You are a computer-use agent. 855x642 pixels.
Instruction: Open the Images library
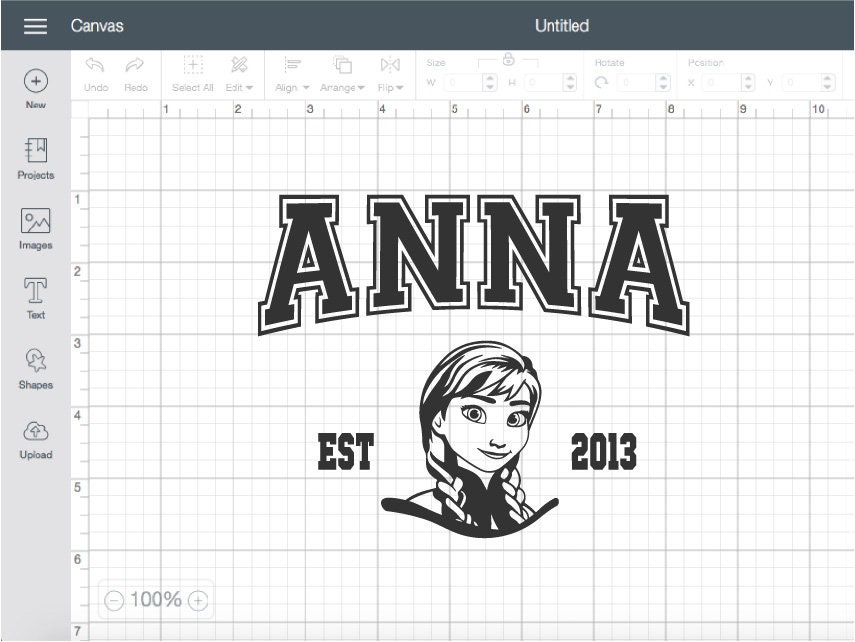pos(36,223)
